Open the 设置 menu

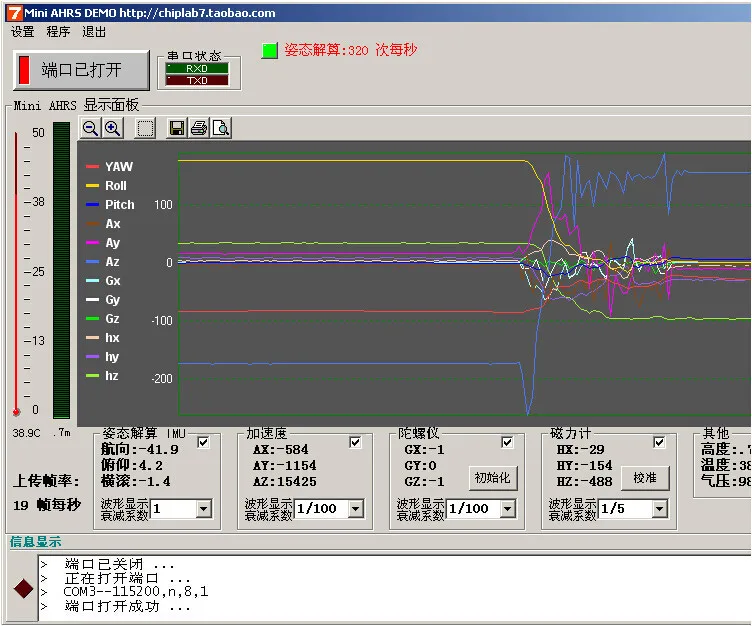tap(23, 32)
